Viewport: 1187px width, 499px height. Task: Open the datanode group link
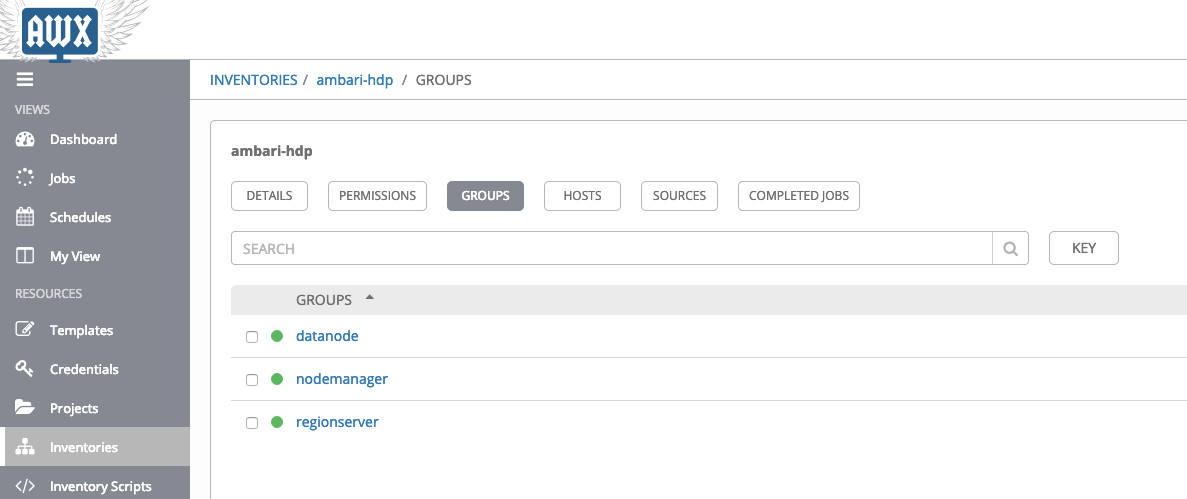(x=327, y=335)
